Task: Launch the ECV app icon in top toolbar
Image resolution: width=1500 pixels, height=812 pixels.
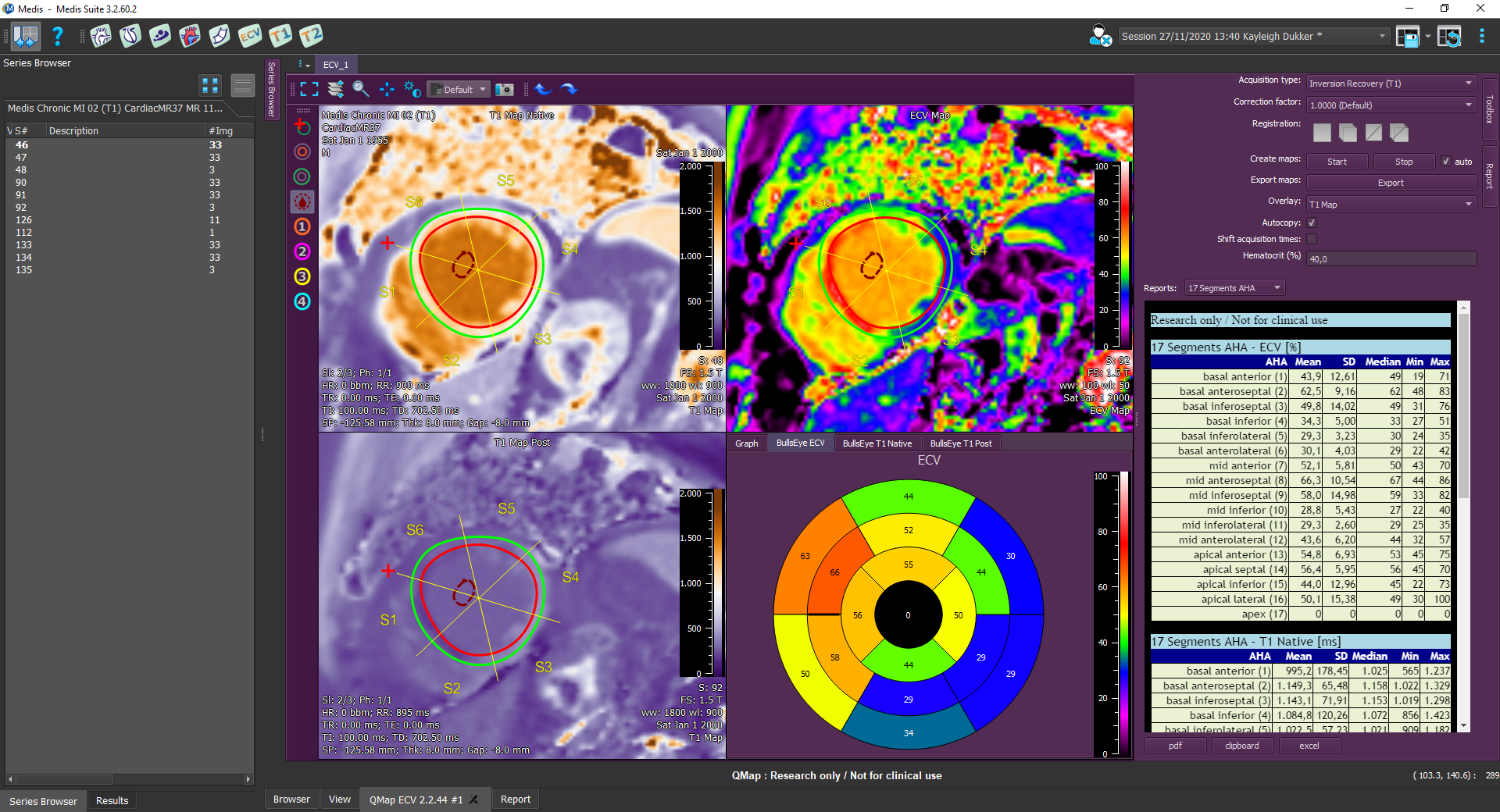Action: (250, 36)
